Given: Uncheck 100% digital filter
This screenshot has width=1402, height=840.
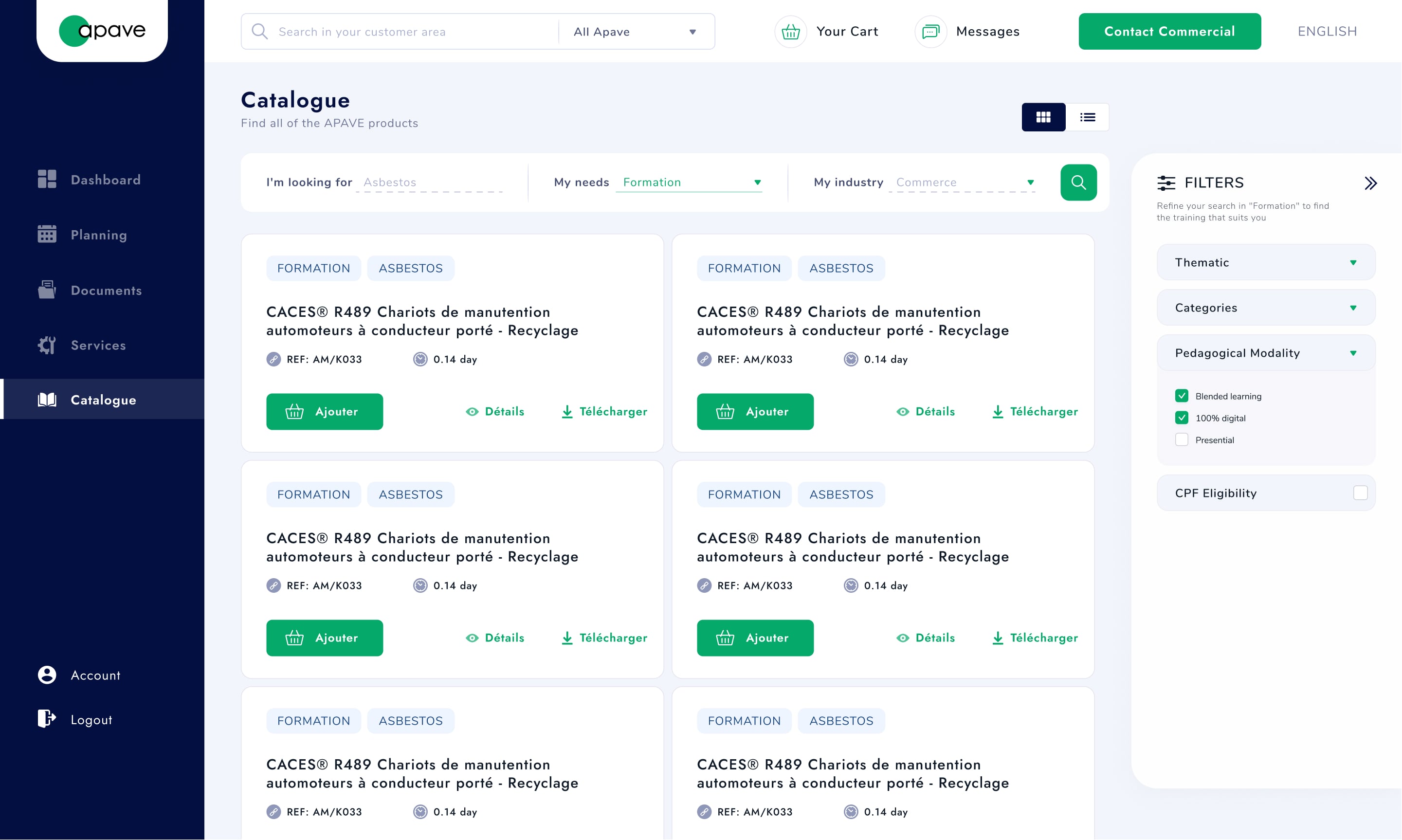Looking at the screenshot, I should [x=1181, y=418].
